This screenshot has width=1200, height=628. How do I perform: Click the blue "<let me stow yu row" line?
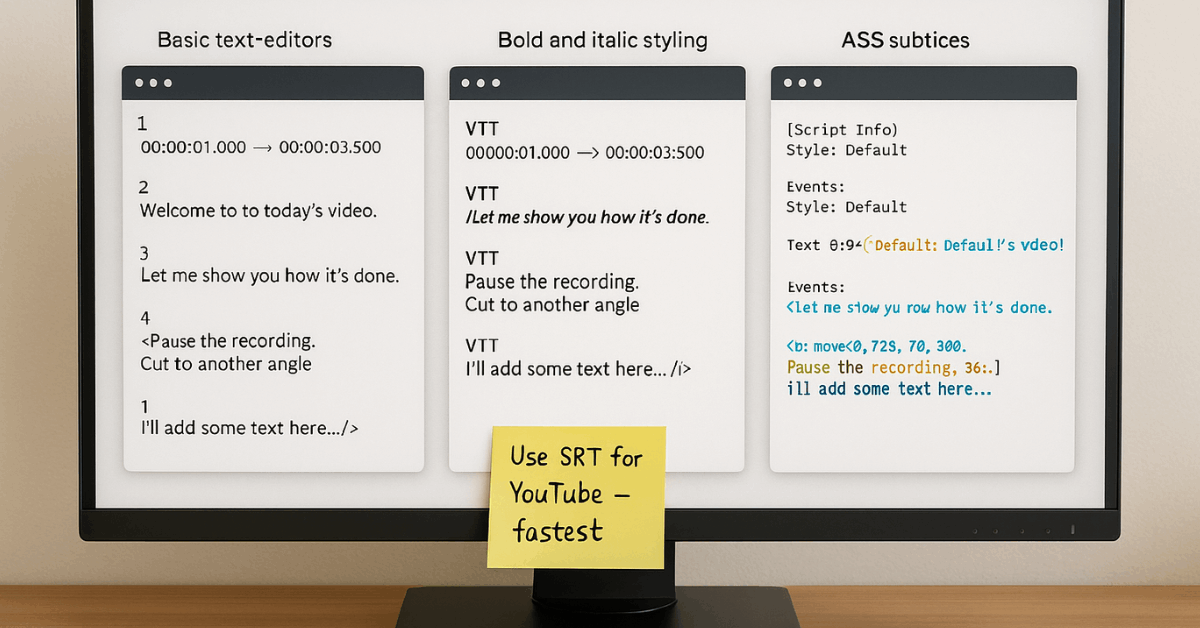920,308
